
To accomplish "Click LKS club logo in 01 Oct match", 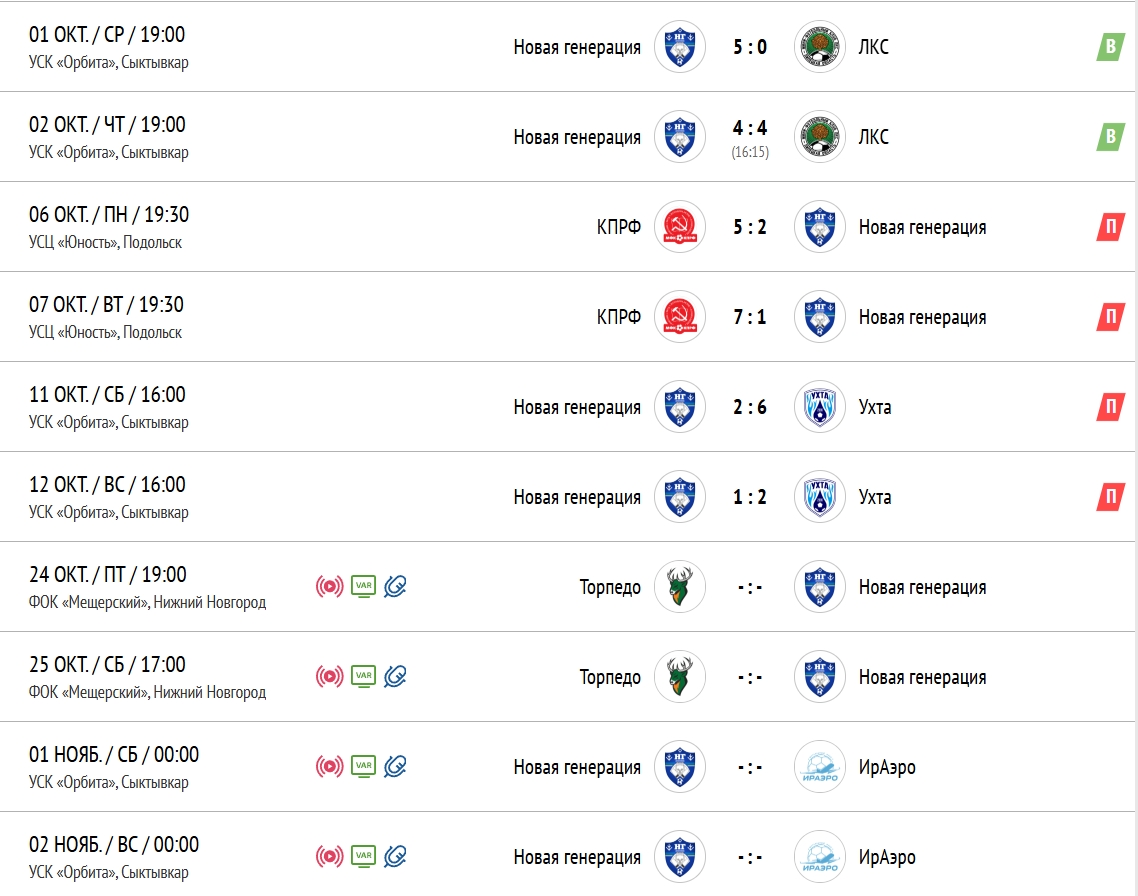I will coord(820,47).
